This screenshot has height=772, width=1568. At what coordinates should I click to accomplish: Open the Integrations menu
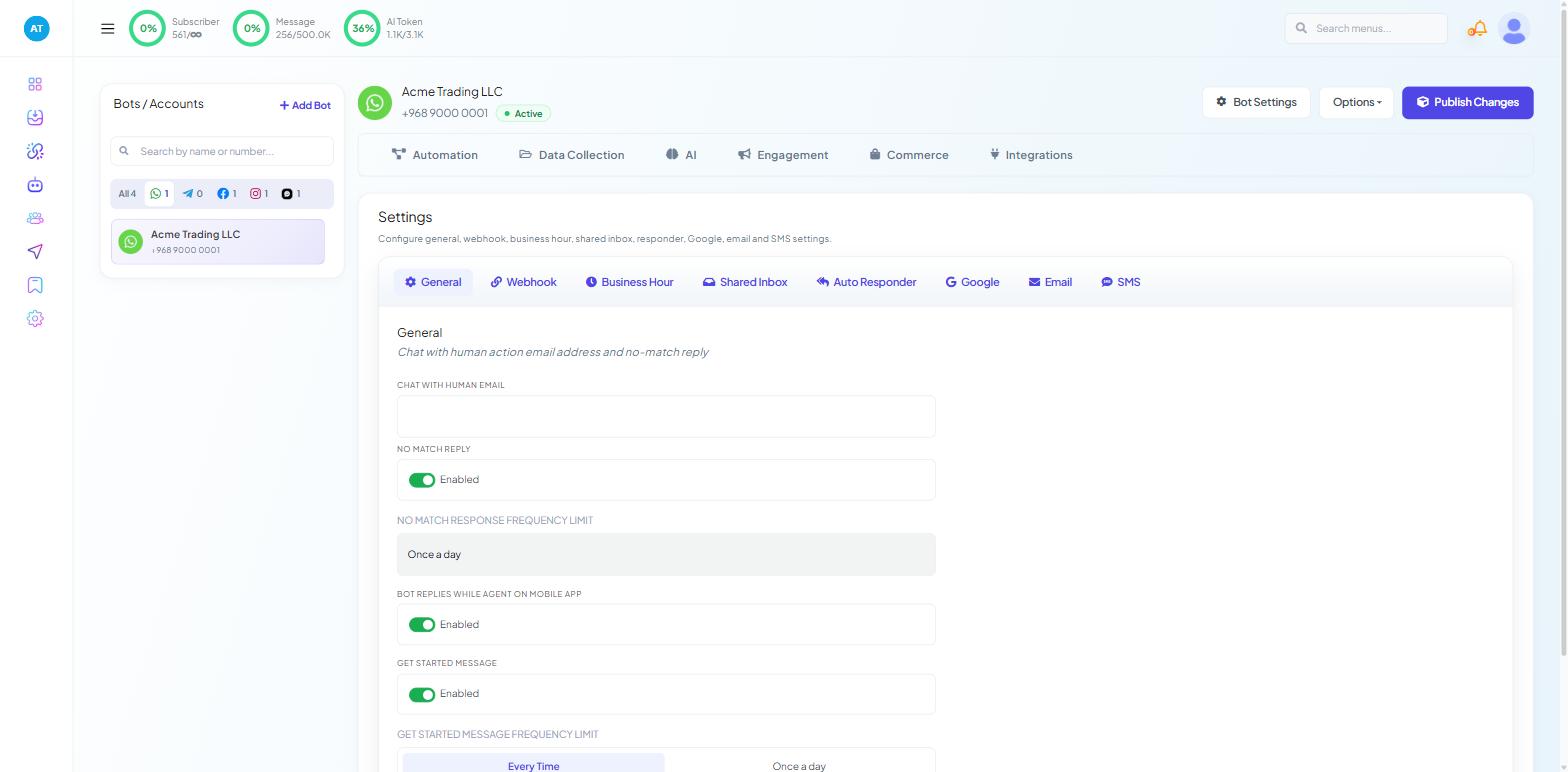point(1031,155)
